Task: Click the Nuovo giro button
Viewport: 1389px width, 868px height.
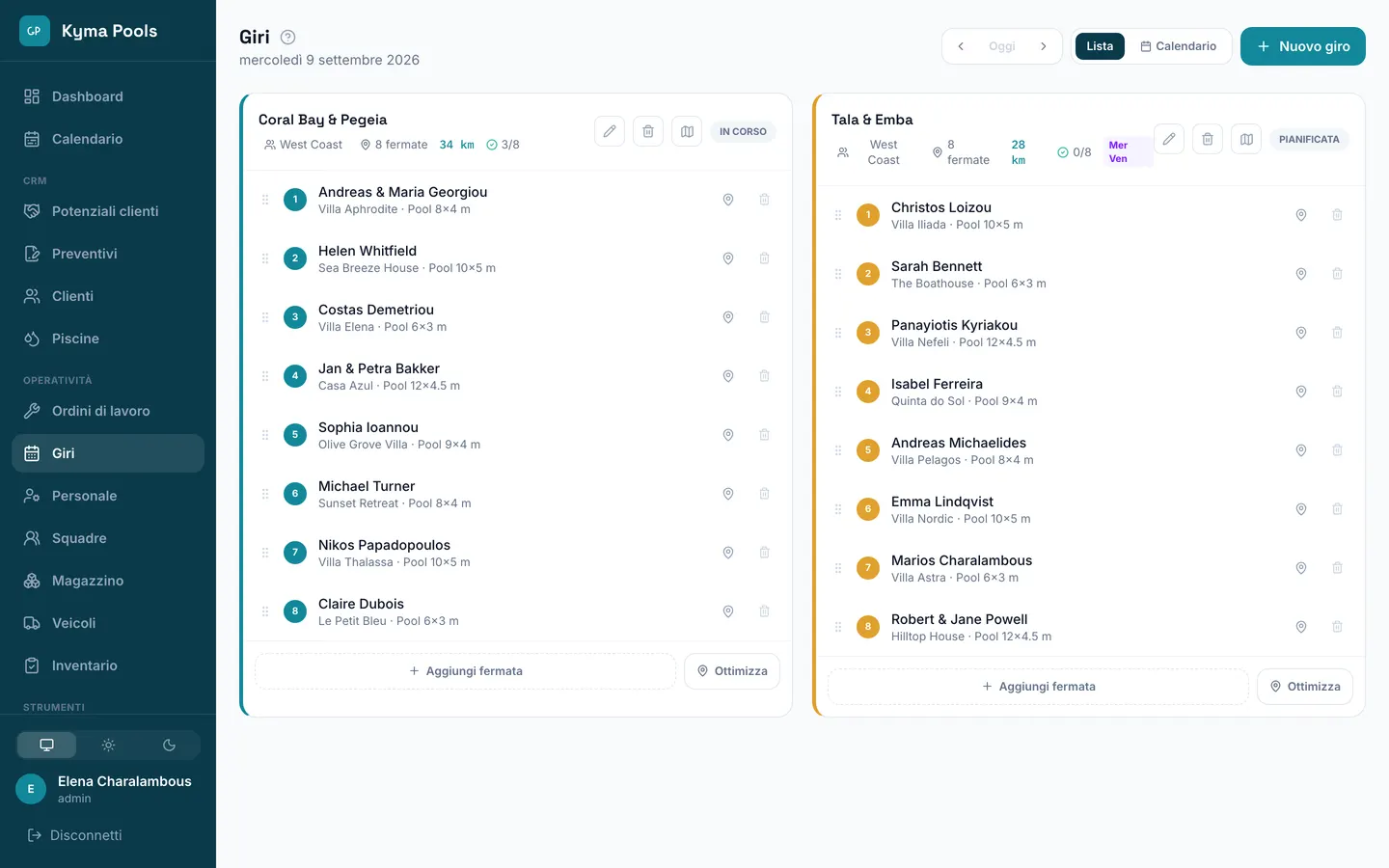Action: click(1302, 46)
